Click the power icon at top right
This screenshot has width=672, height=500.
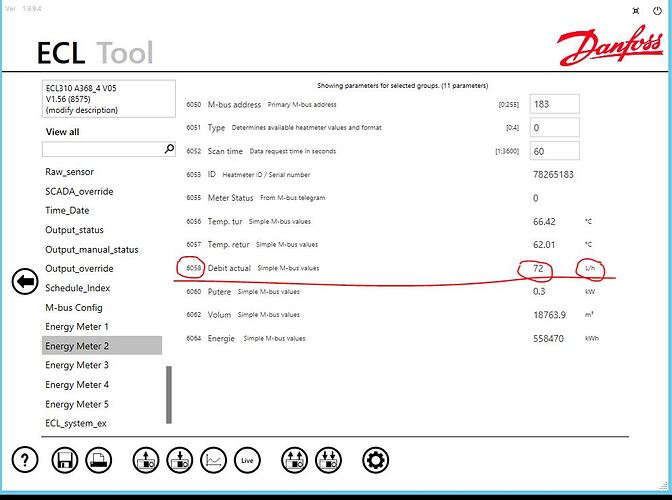[x=657, y=11]
